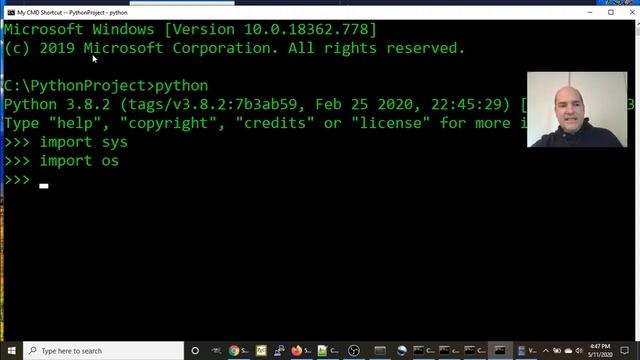Click 'C:\PythonProject>python' prompt line
Viewport: 640px width, 360px height.
tap(106, 86)
